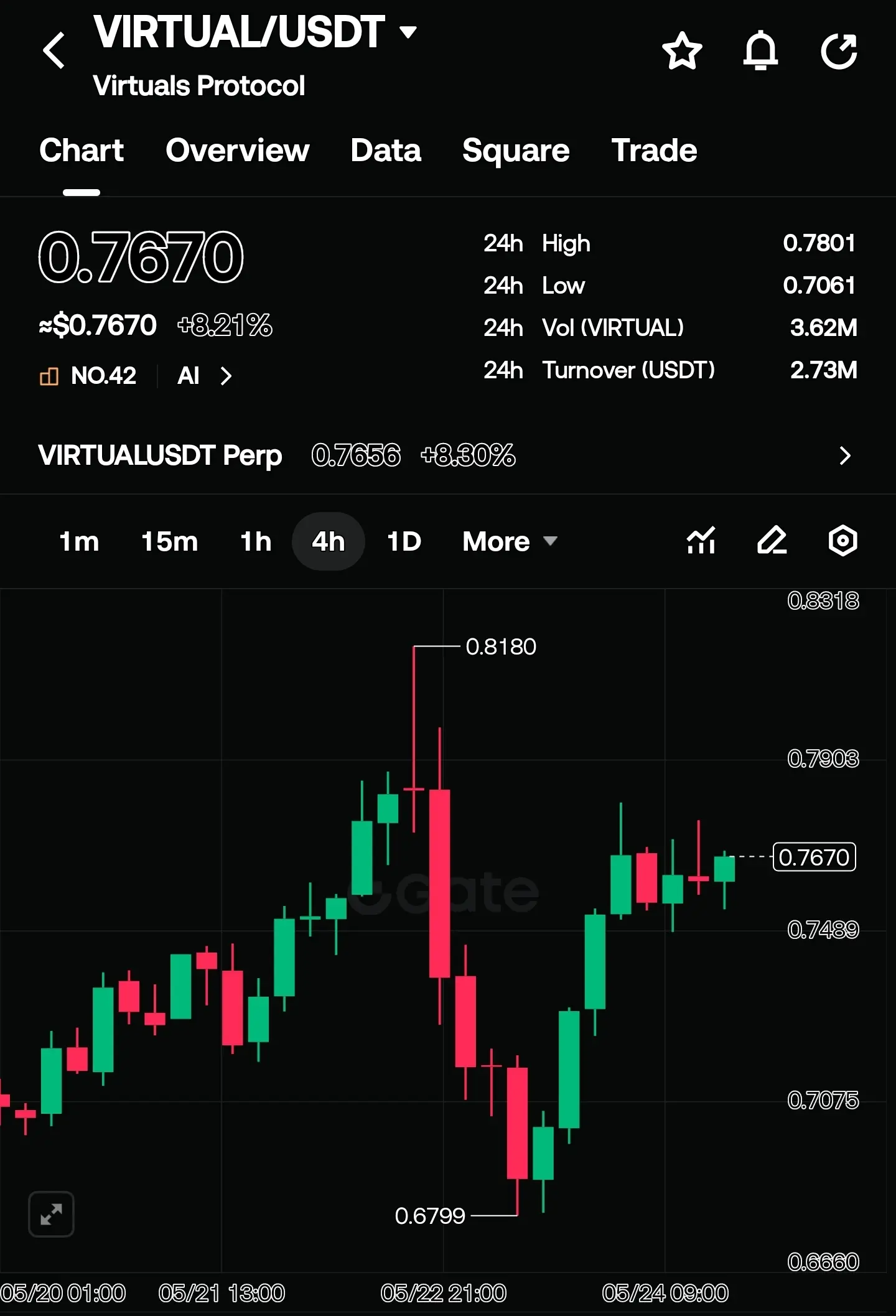The width and height of the screenshot is (896, 1316).
Task: Tap the ≈$0.7670 USD price
Action: click(x=98, y=325)
